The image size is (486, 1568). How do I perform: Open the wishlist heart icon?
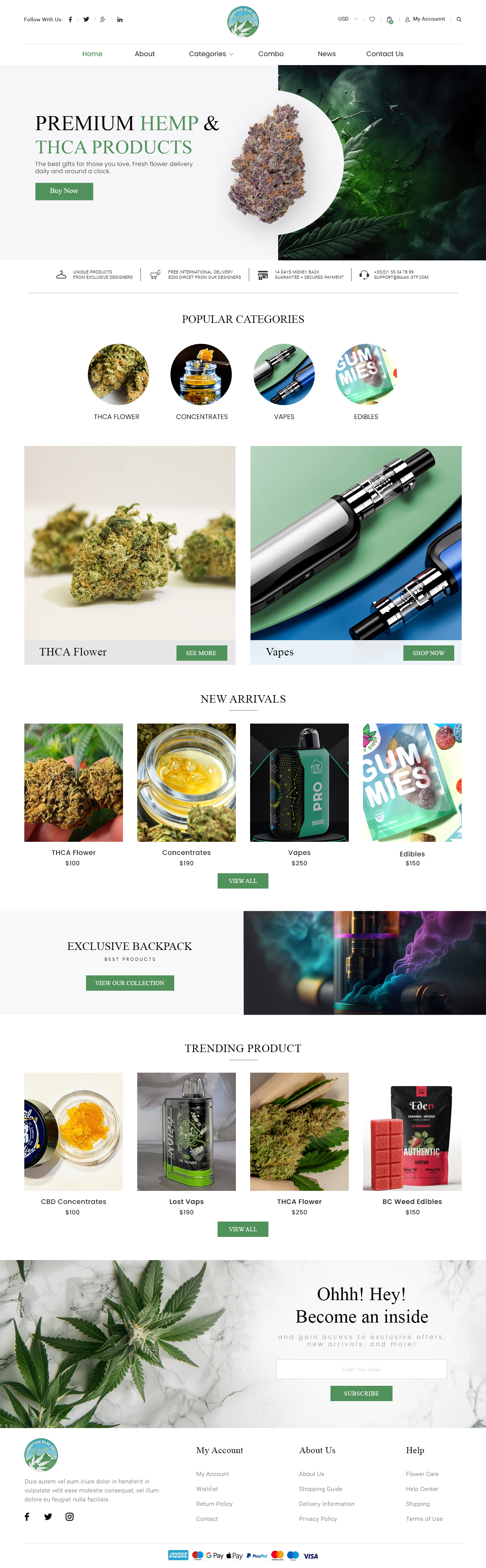(x=372, y=19)
